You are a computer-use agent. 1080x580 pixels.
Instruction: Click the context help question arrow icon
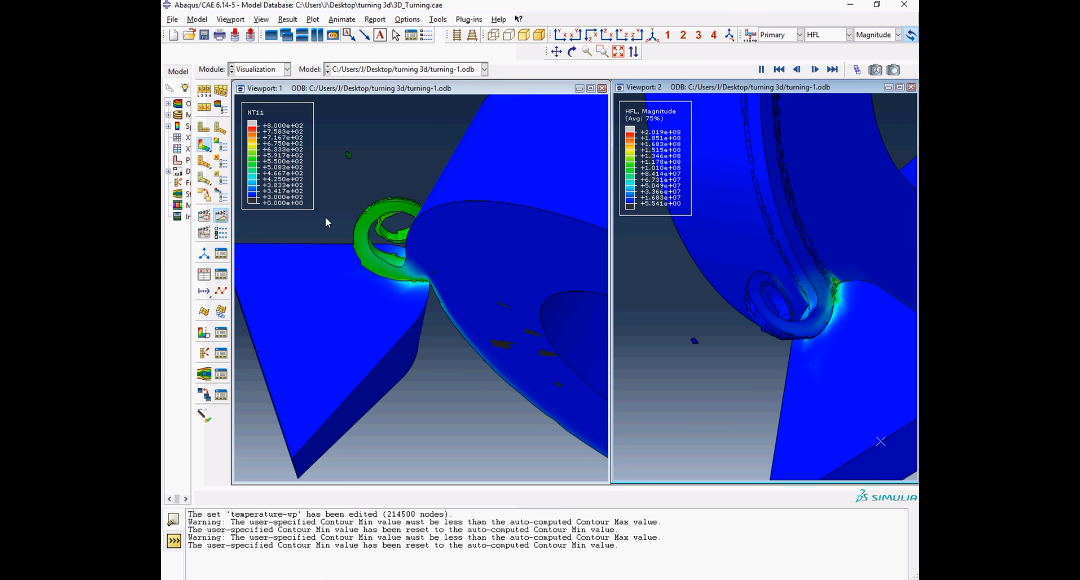(519, 19)
